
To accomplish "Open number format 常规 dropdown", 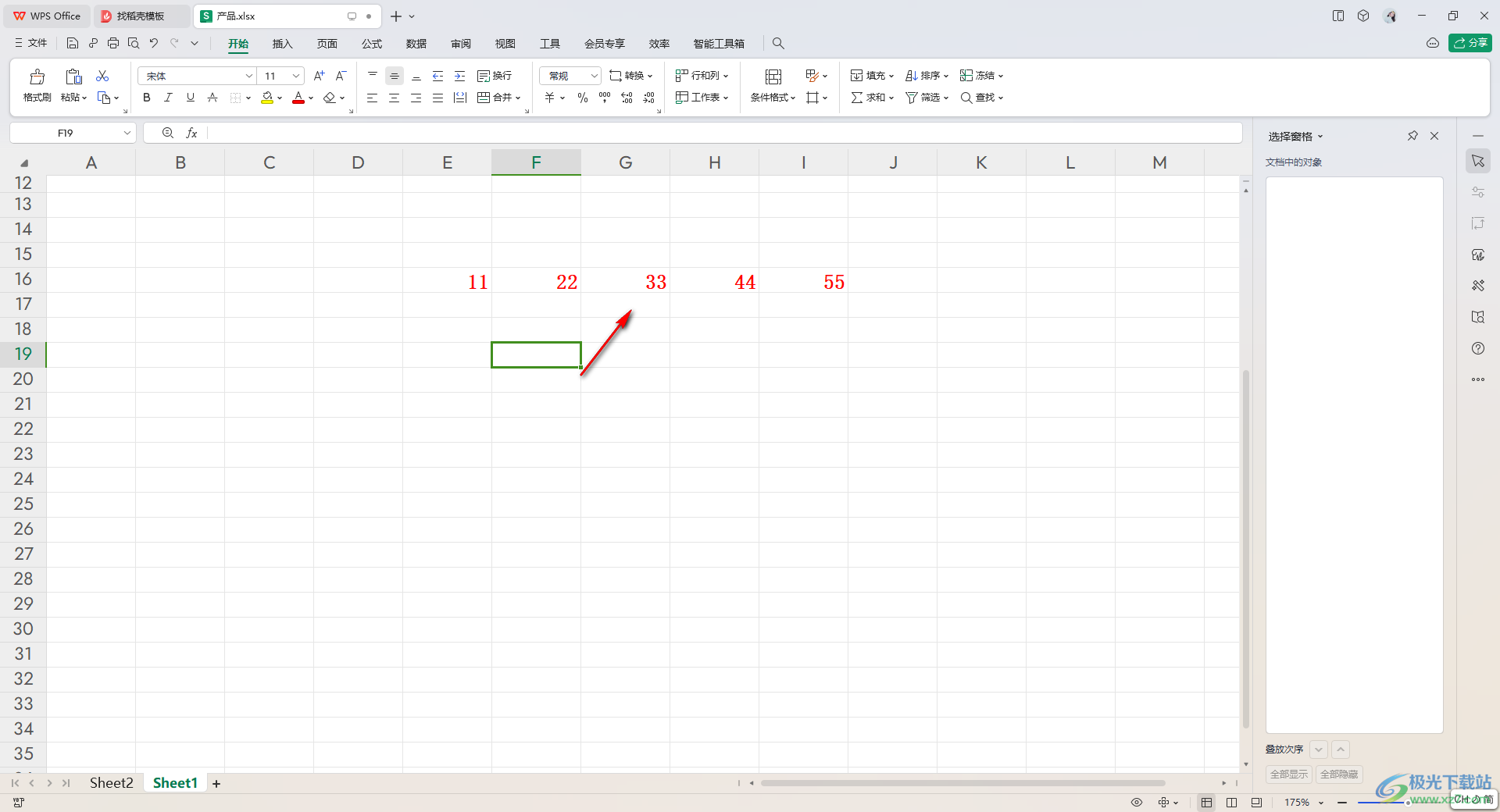I will [x=570, y=76].
